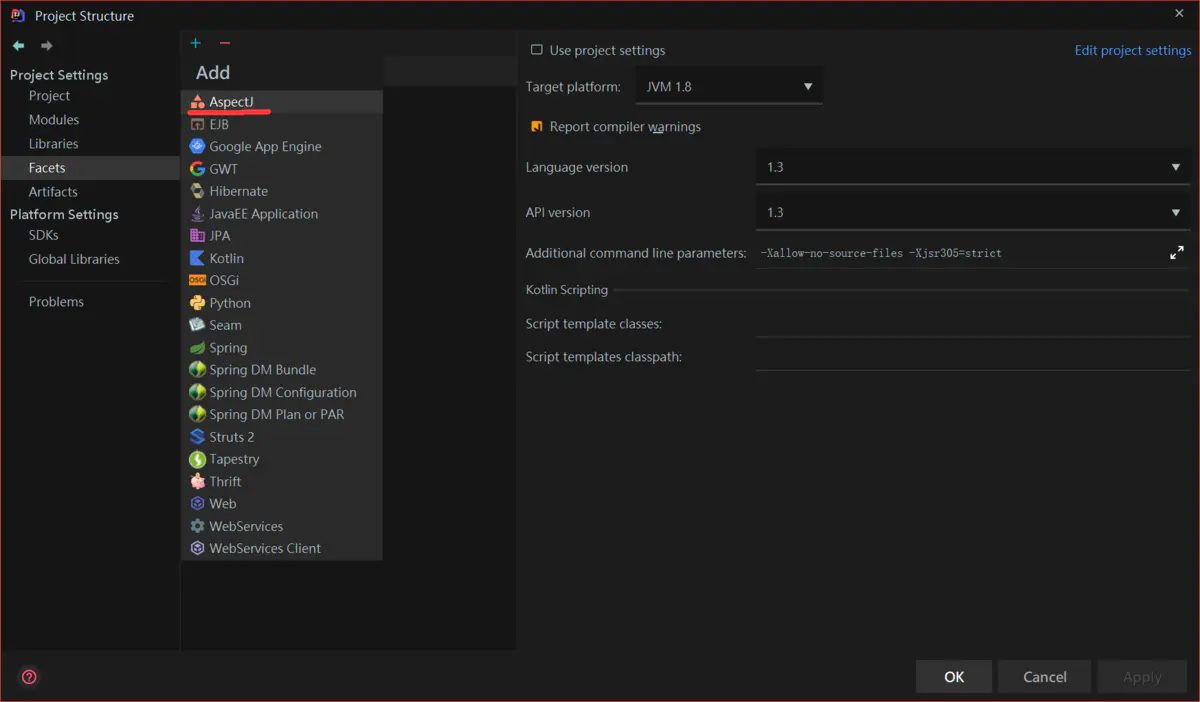The height and width of the screenshot is (702, 1200).
Task: Click the forward navigation arrow
Action: [x=46, y=46]
